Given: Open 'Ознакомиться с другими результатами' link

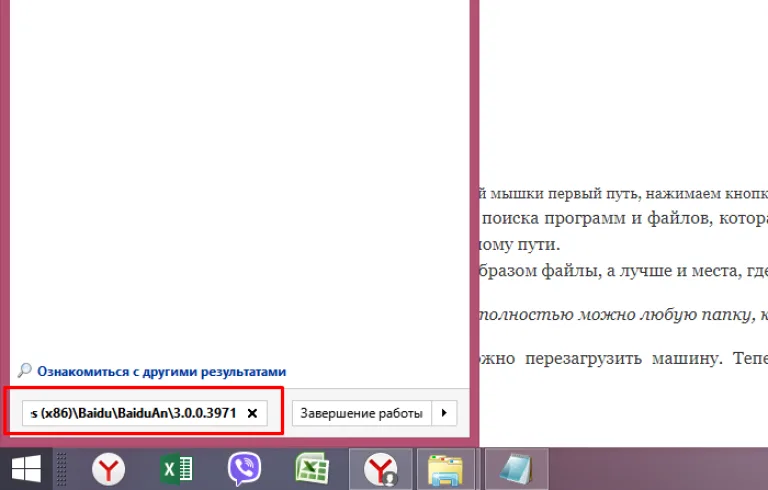Looking at the screenshot, I should point(162,371).
